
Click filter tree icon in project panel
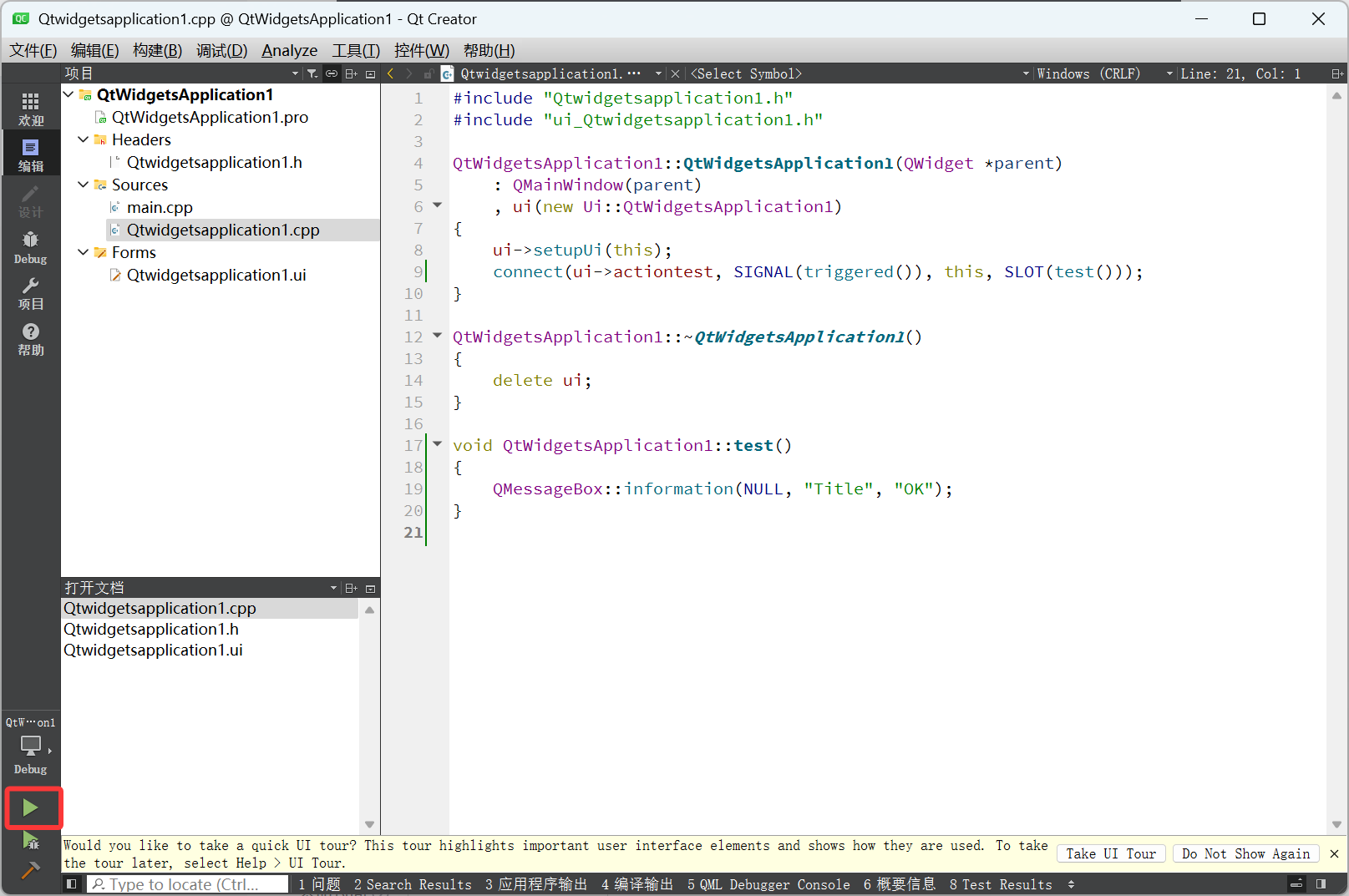[312, 73]
